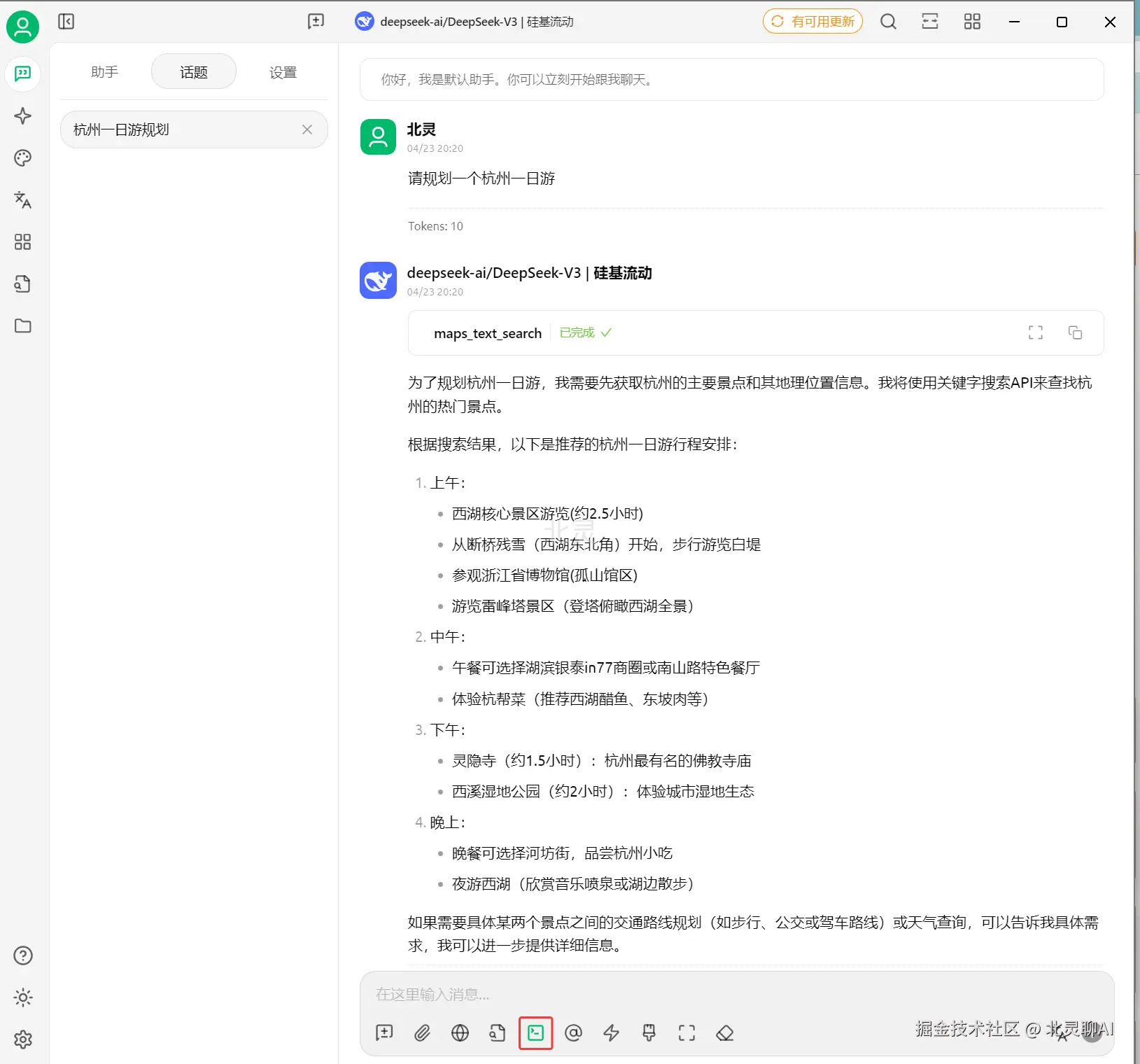The height and width of the screenshot is (1064, 1140).
Task: Expand the message input to fullscreen
Action: [687, 1032]
